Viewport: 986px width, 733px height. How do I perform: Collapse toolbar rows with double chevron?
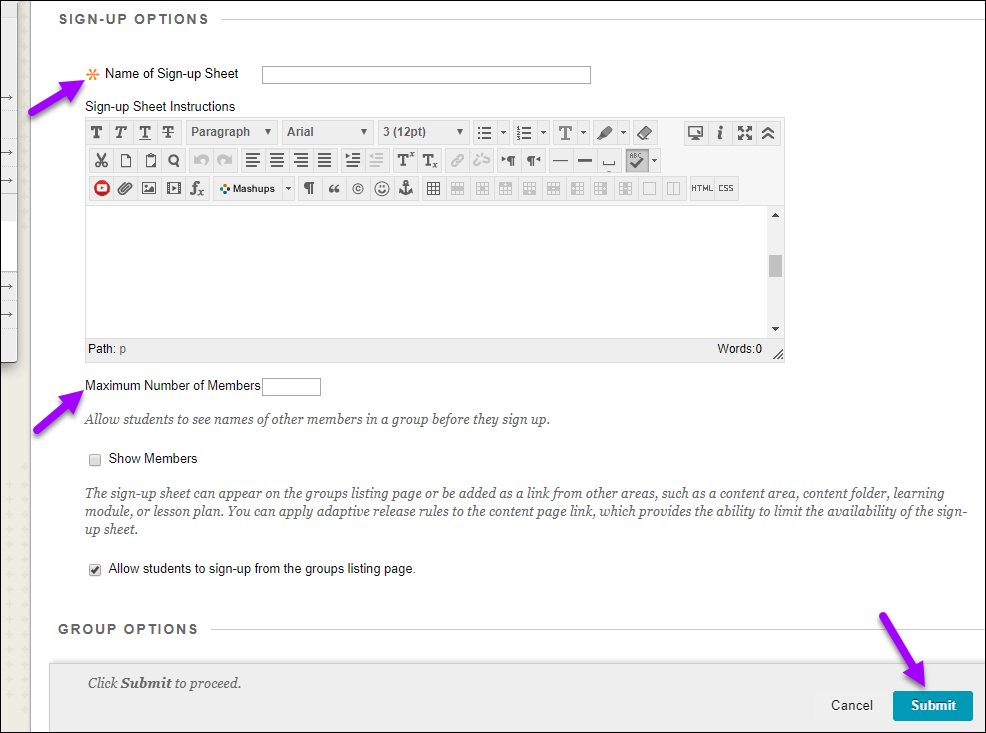pos(768,133)
